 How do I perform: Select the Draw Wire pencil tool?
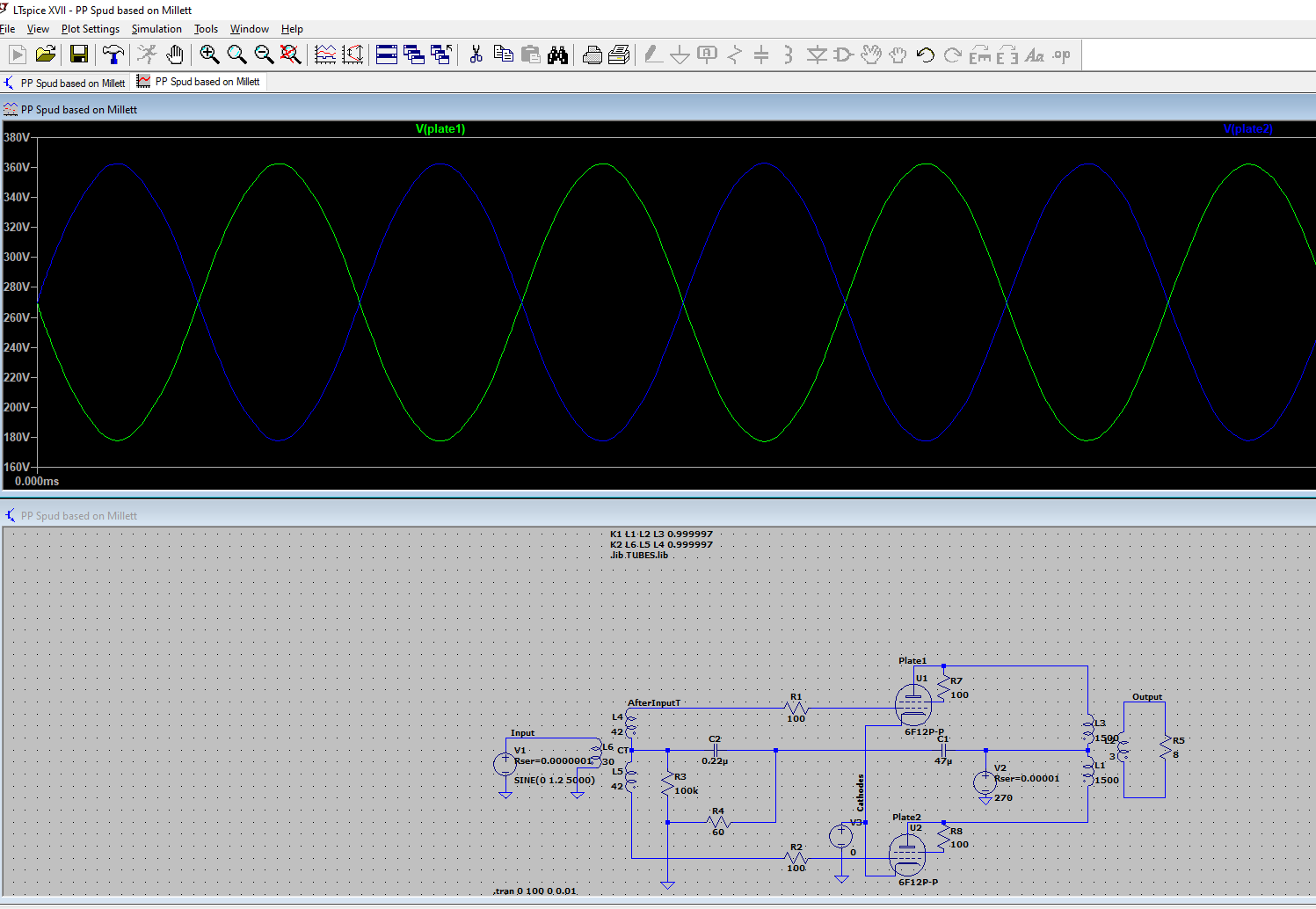(652, 55)
